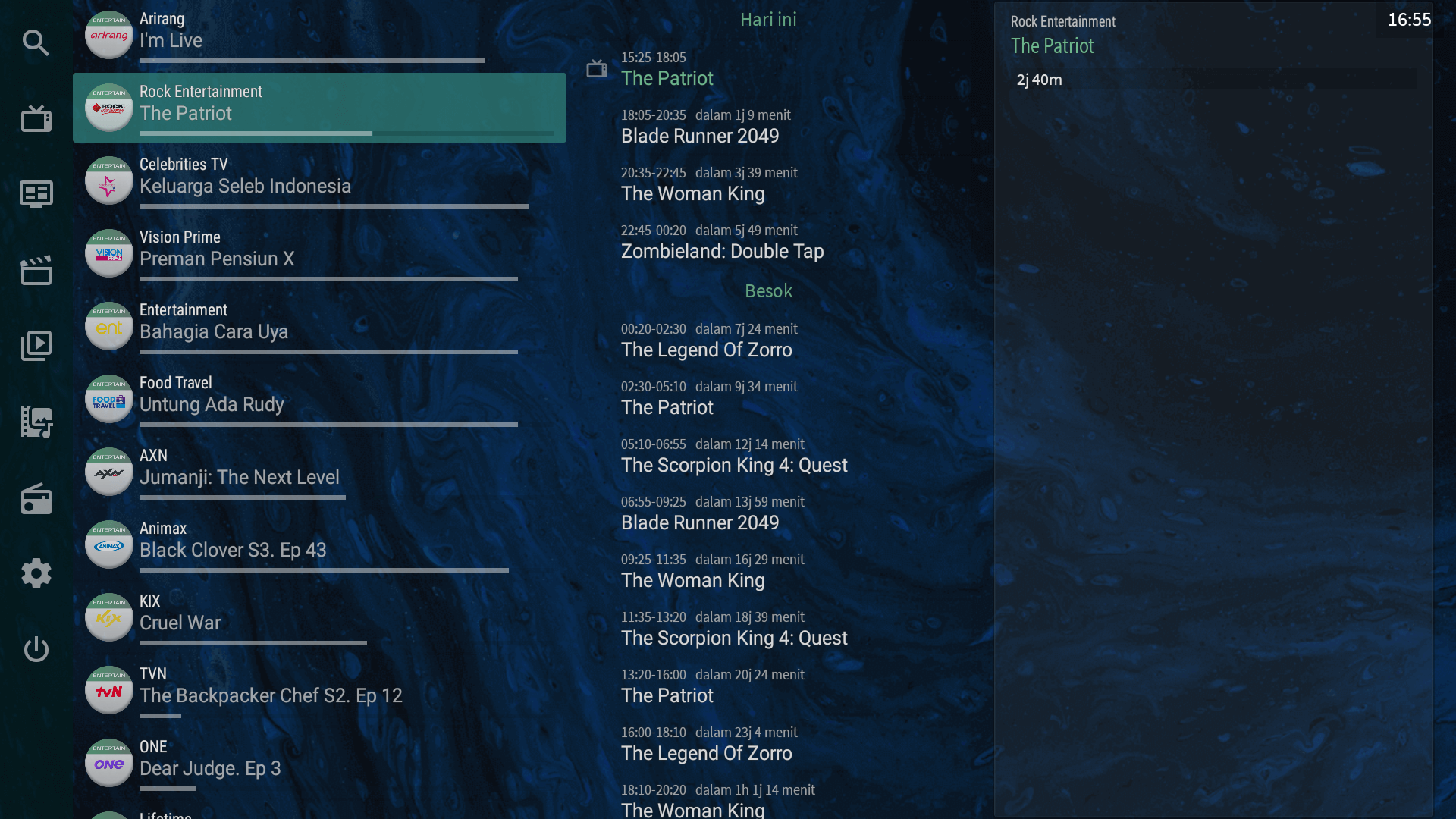Open The Legend Of Zorro at 00:20-02:30
1456x819 pixels.
click(x=768, y=340)
